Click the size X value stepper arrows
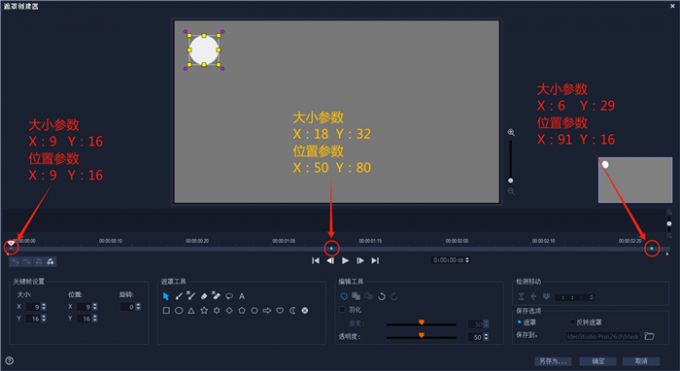This screenshot has width=680, height=371. point(44,307)
